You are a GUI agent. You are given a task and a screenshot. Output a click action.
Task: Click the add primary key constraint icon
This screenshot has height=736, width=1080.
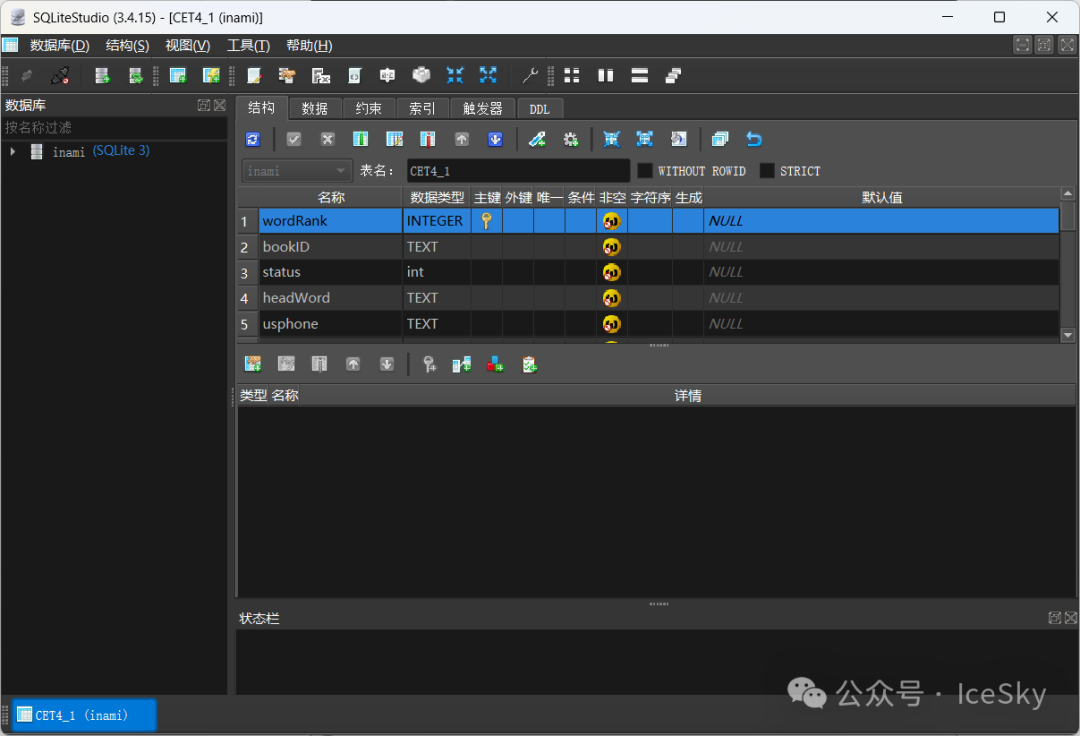pyautogui.click(x=429, y=364)
